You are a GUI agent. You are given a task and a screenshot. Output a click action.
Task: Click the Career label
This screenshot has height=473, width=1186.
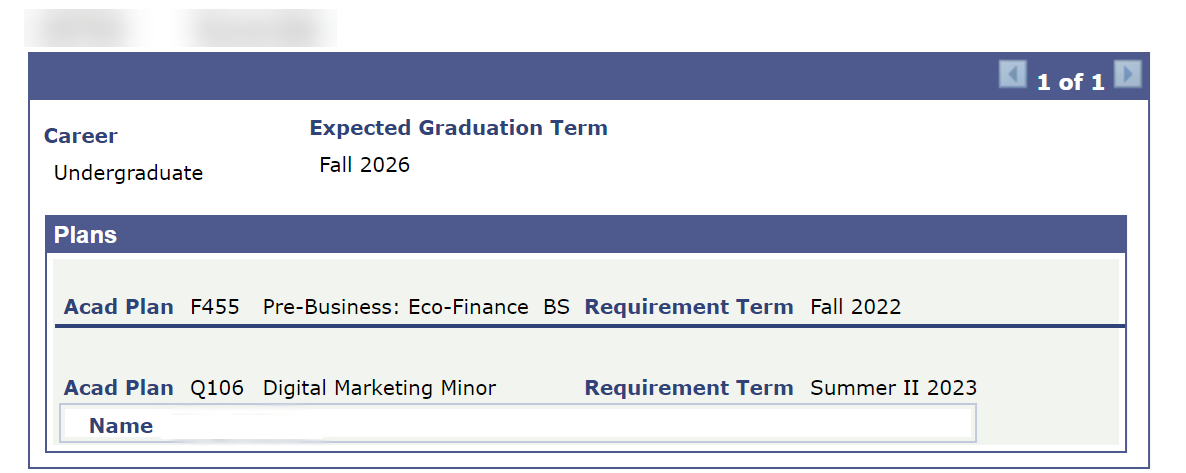click(x=80, y=136)
